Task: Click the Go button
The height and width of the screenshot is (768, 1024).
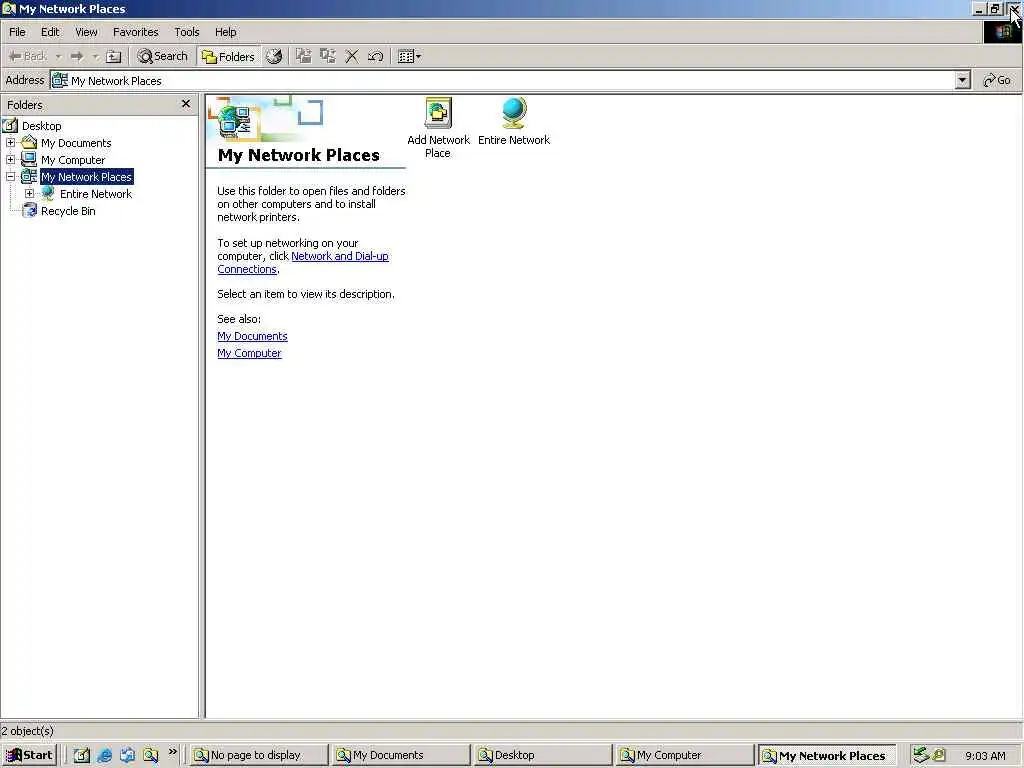Action: (x=997, y=80)
